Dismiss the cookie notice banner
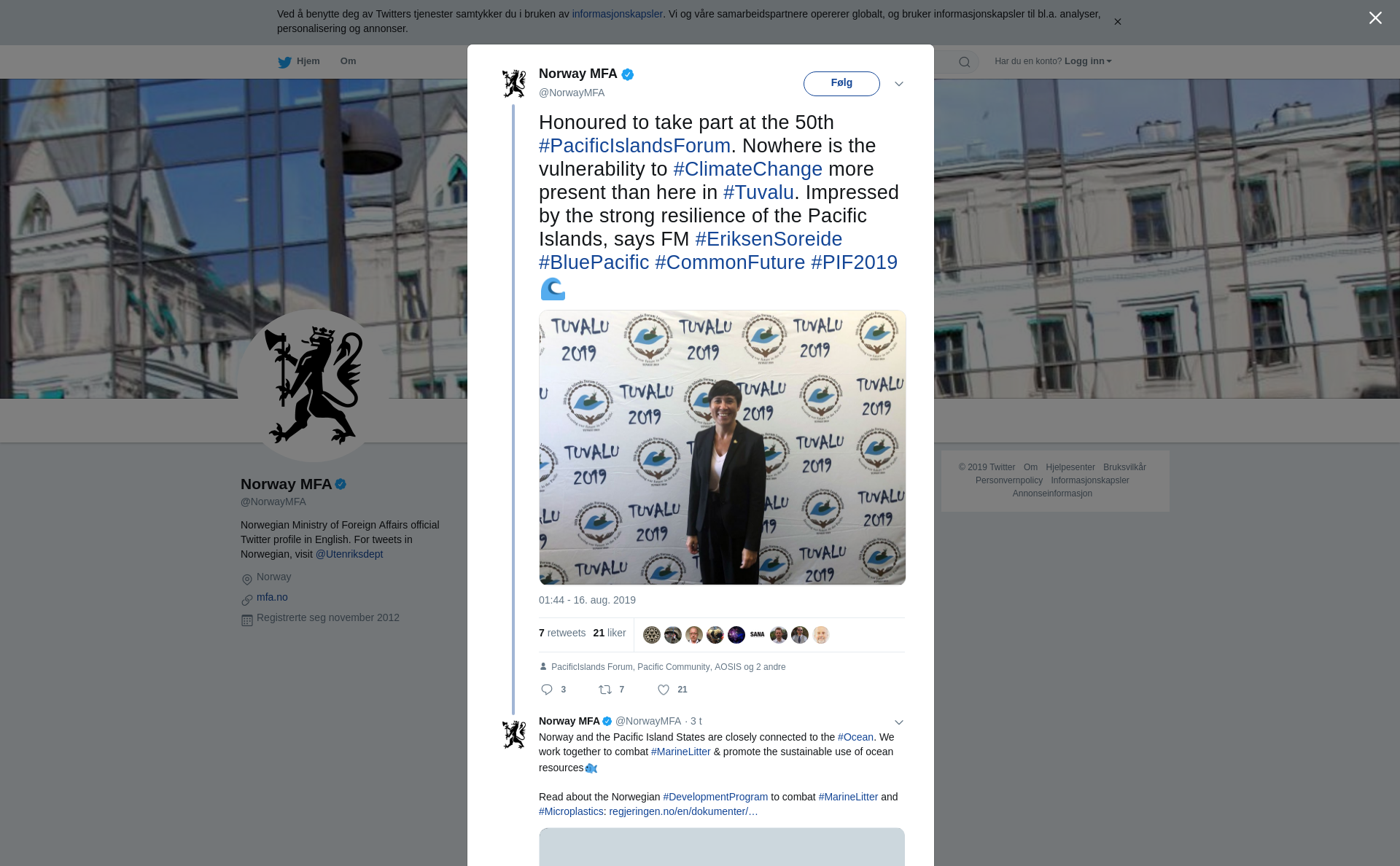 click(x=1117, y=22)
